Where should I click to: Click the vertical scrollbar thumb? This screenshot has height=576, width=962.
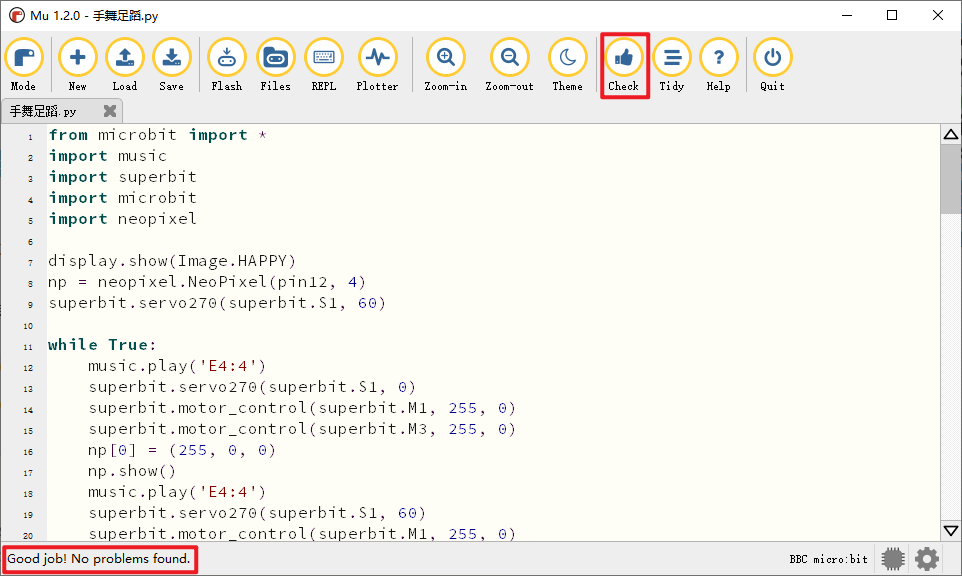pyautogui.click(x=951, y=179)
